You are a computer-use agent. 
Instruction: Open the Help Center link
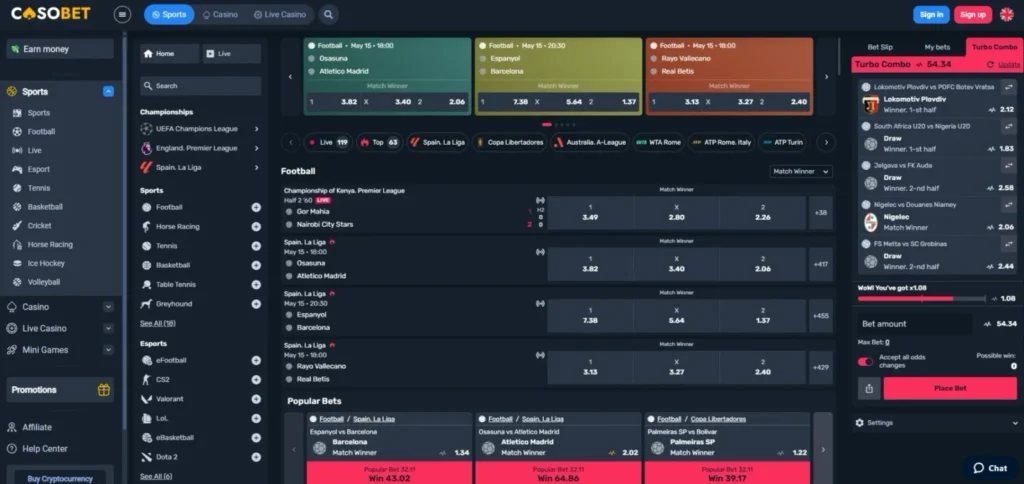(45, 449)
